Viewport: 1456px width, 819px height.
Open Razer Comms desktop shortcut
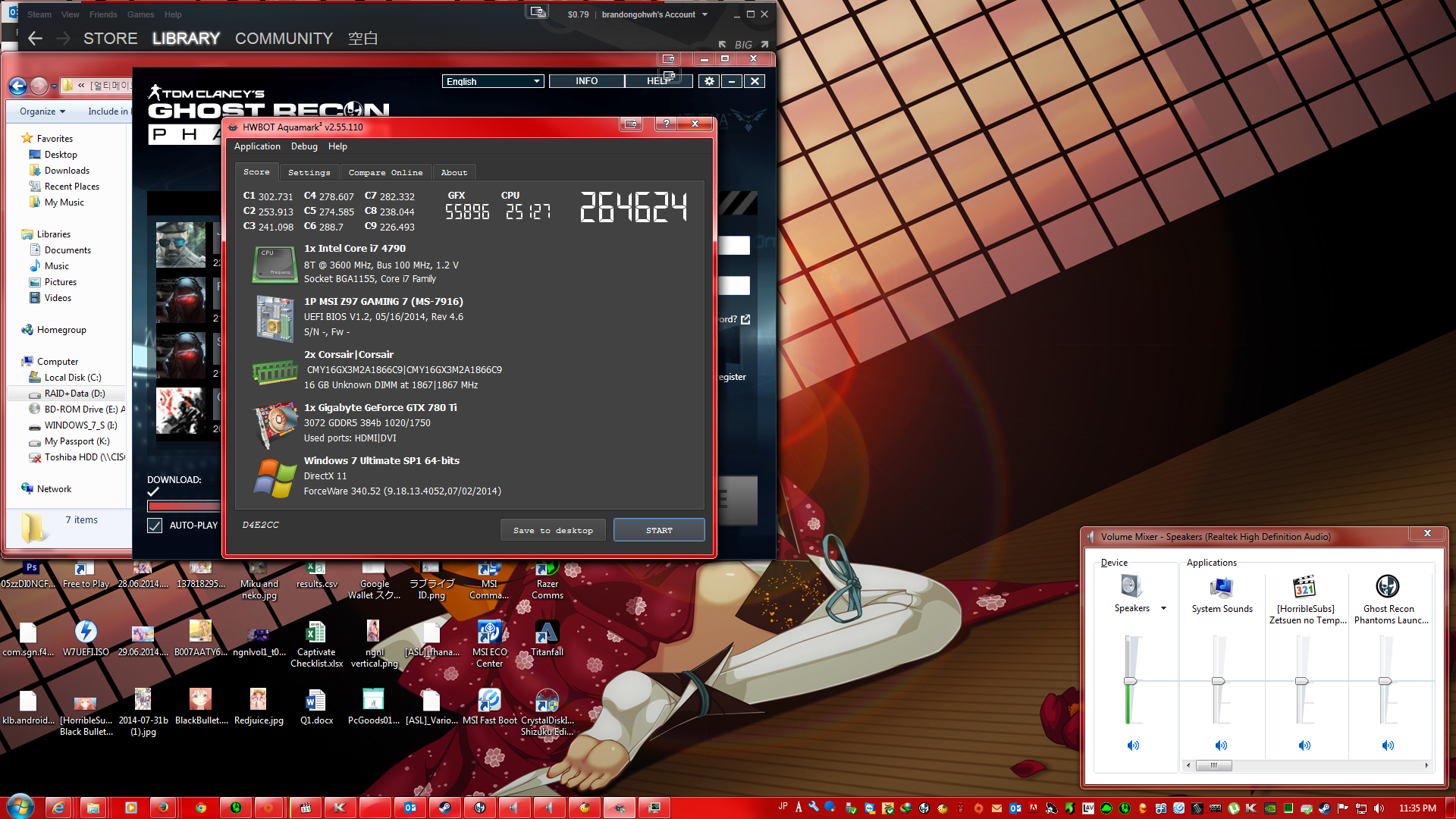coord(547,580)
